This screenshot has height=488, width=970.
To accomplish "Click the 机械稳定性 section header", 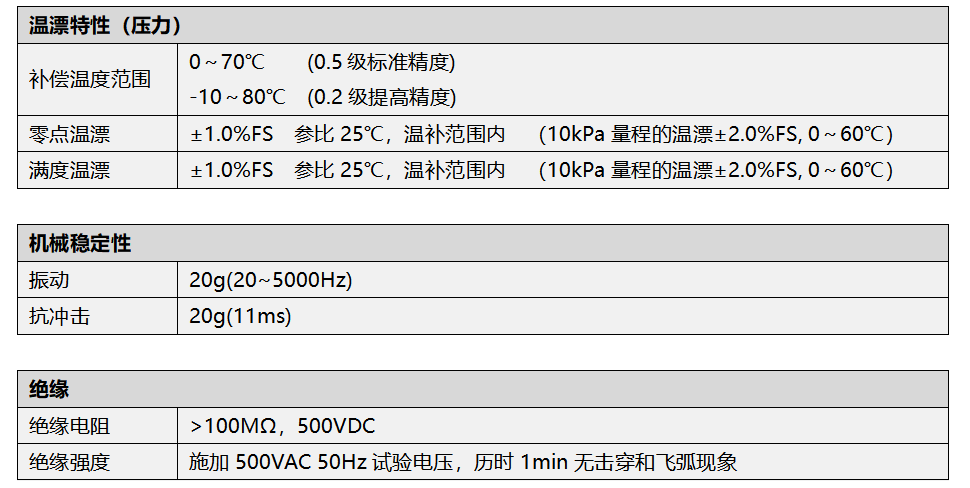I will tap(80, 243).
